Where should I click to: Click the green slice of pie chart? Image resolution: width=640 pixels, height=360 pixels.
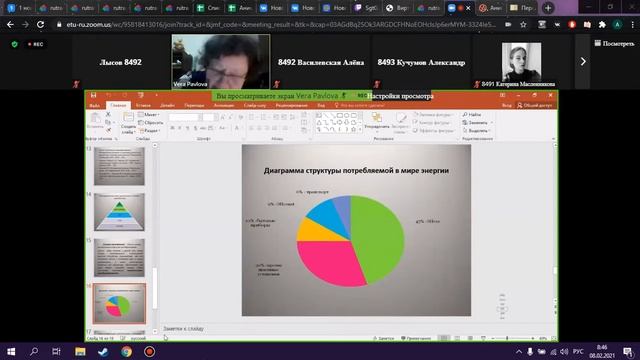[x=378, y=239]
